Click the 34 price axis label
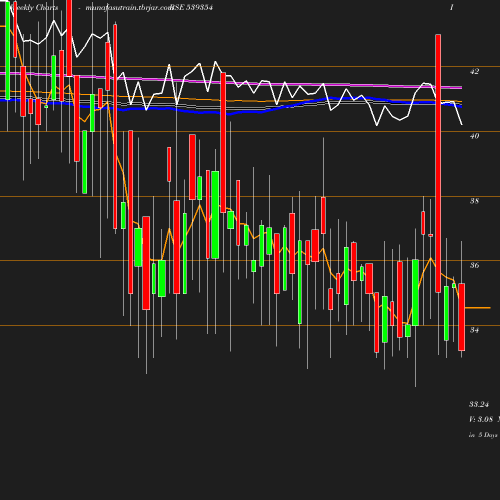Screen dimensions: 500x500 coord(474,330)
